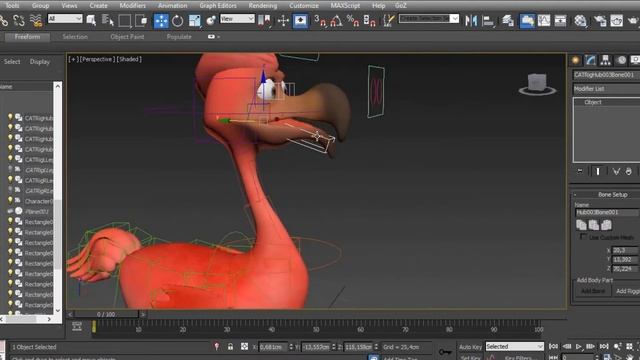Image resolution: width=640 pixels, height=360 pixels.
Task: Toggle Window/Crossing selection icon
Action: [141, 20]
